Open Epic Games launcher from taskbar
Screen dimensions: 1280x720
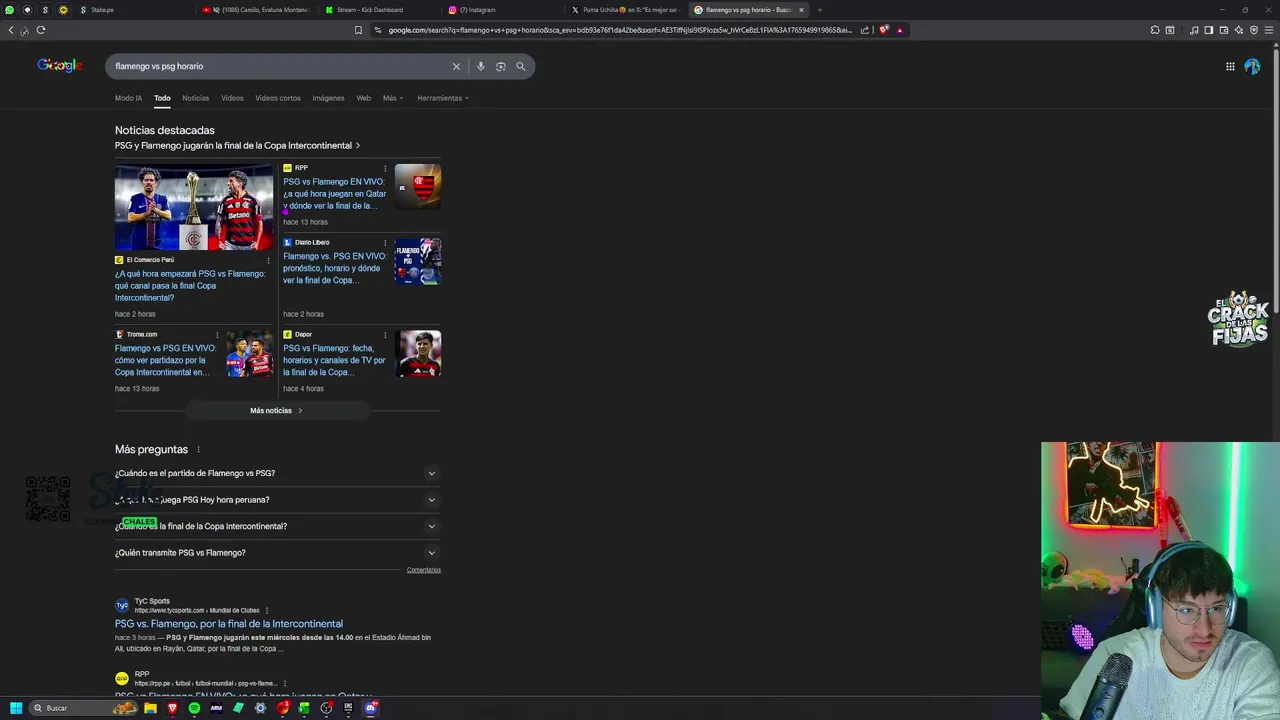(348, 708)
